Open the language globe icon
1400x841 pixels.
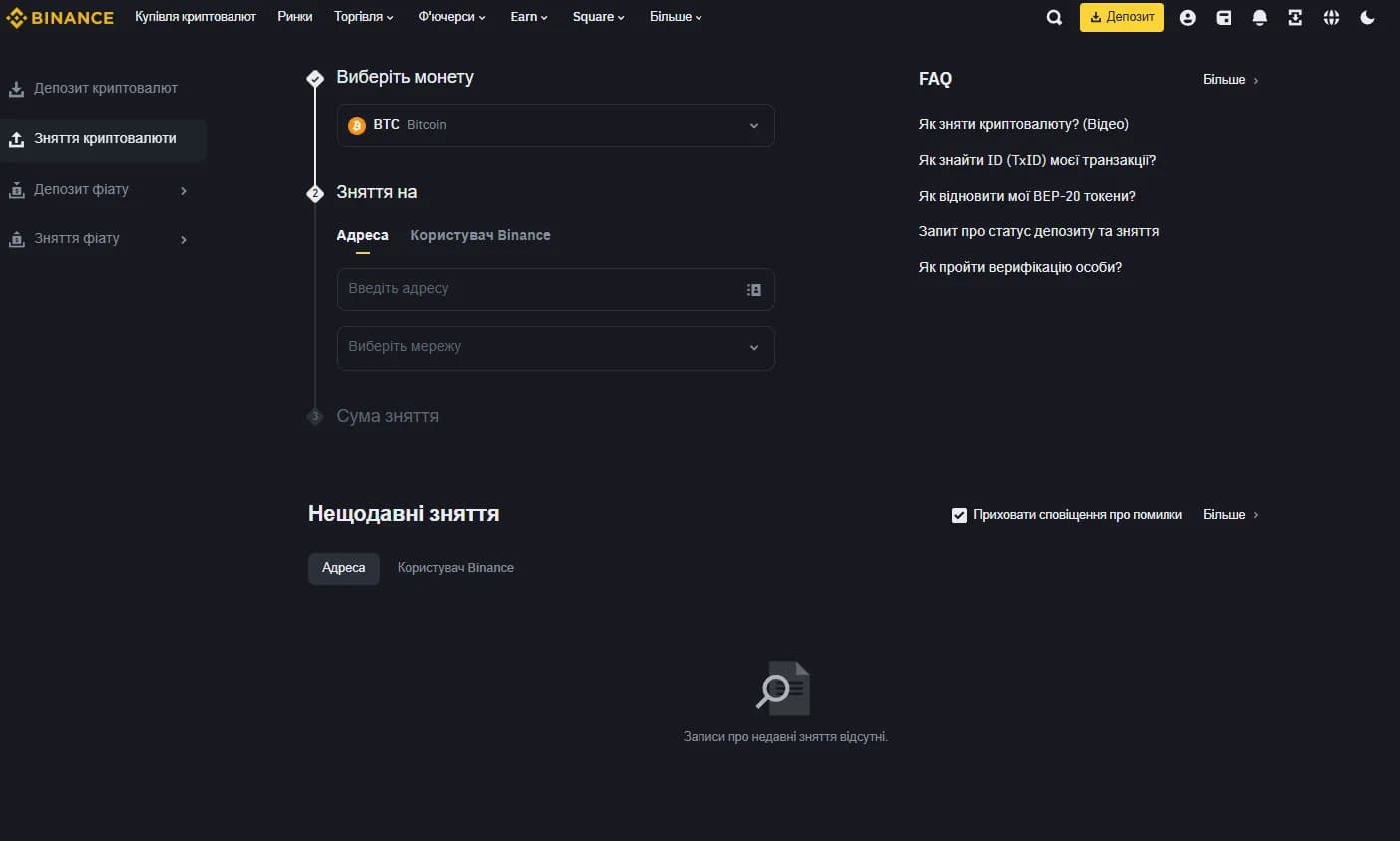[x=1331, y=17]
